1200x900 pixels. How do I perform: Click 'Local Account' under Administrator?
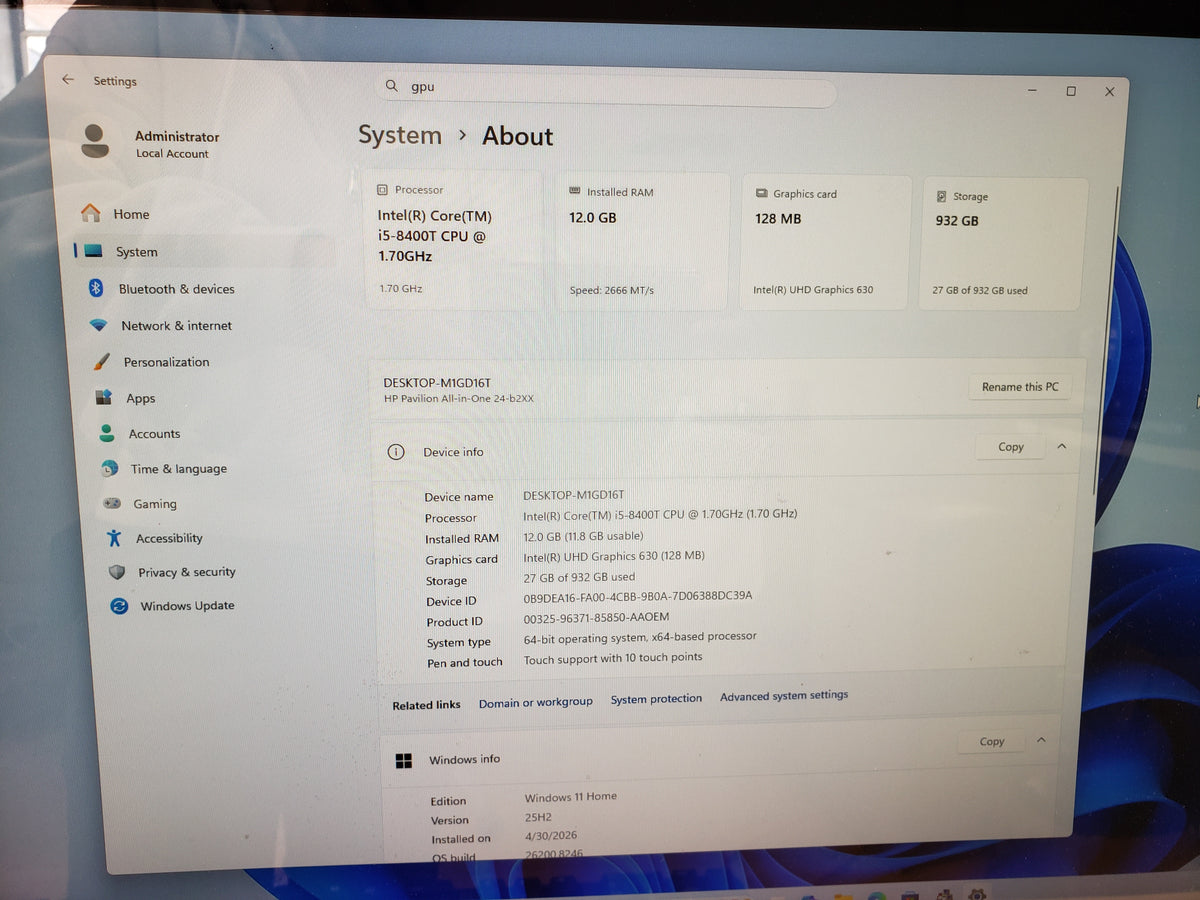click(172, 154)
